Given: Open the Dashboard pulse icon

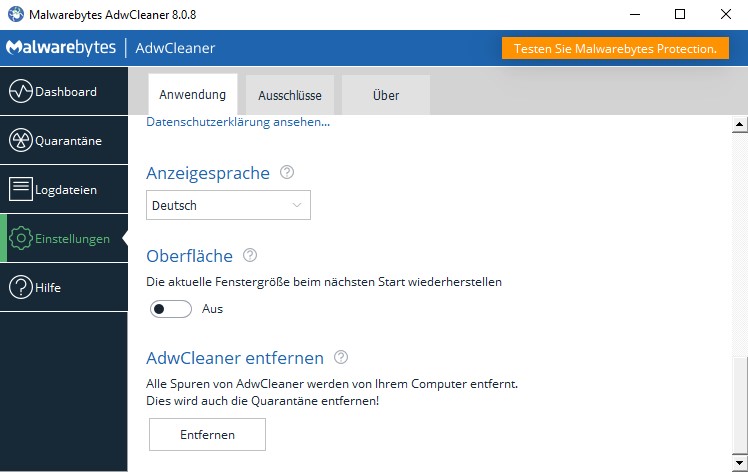Looking at the screenshot, I should [x=21, y=92].
